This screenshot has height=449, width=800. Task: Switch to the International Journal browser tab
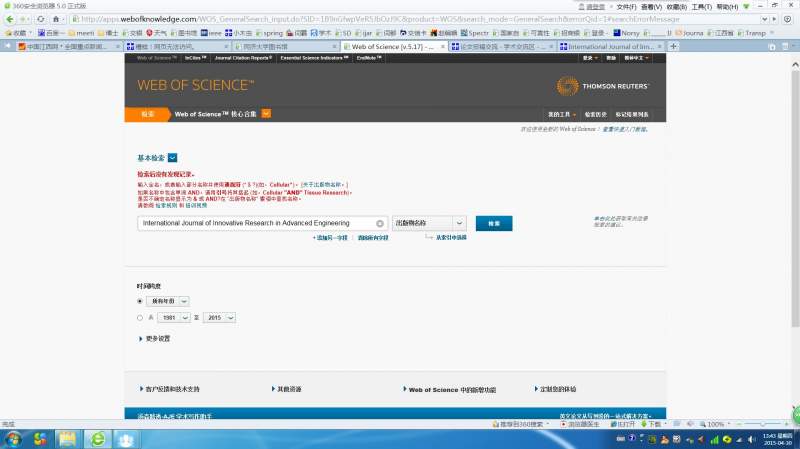(611, 46)
